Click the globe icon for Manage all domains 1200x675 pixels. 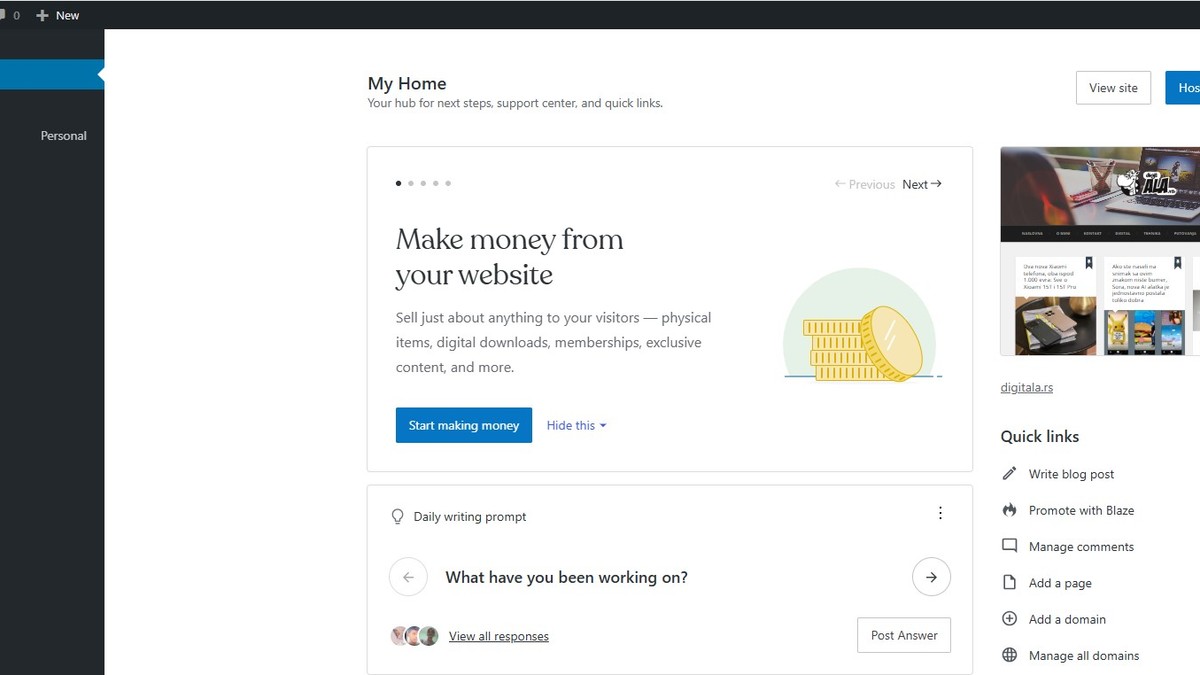click(x=1009, y=656)
